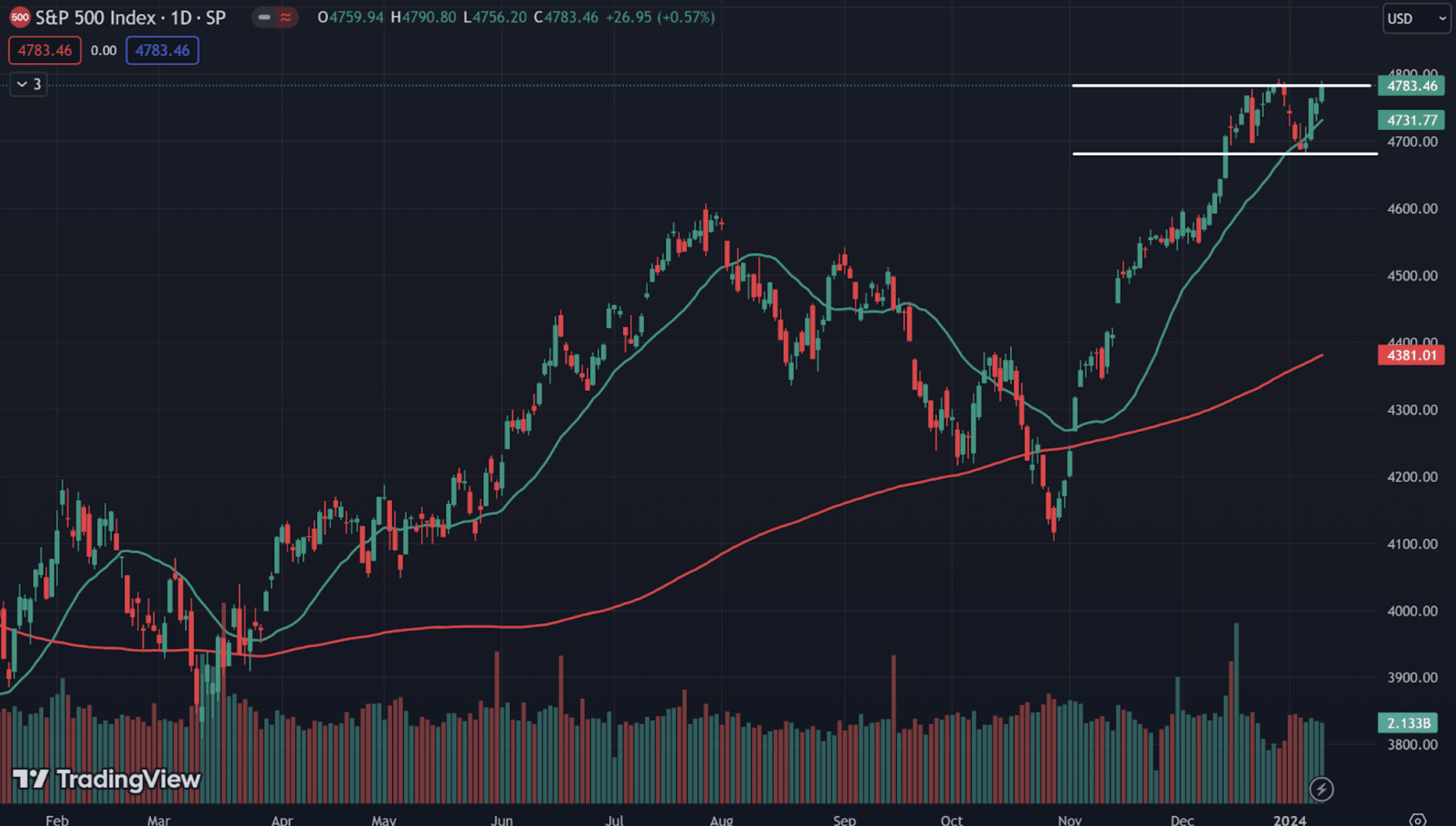Expand the collapsed indicators legend showing 3
Image resolution: width=1456 pixels, height=826 pixels.
[x=29, y=85]
